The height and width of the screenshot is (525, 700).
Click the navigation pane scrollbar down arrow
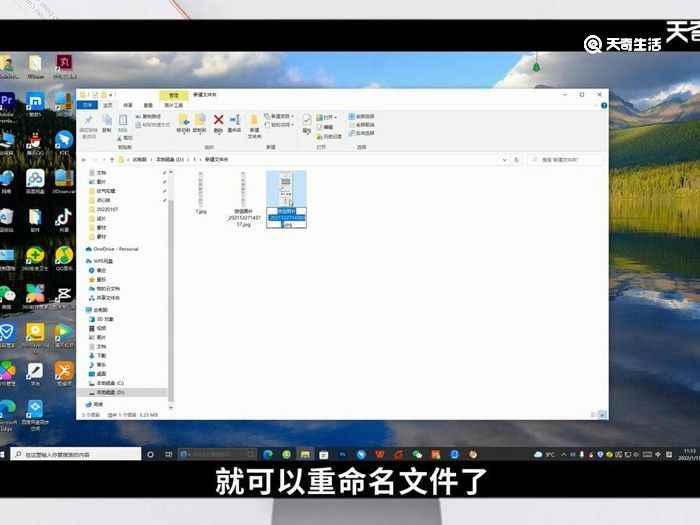(x=171, y=407)
